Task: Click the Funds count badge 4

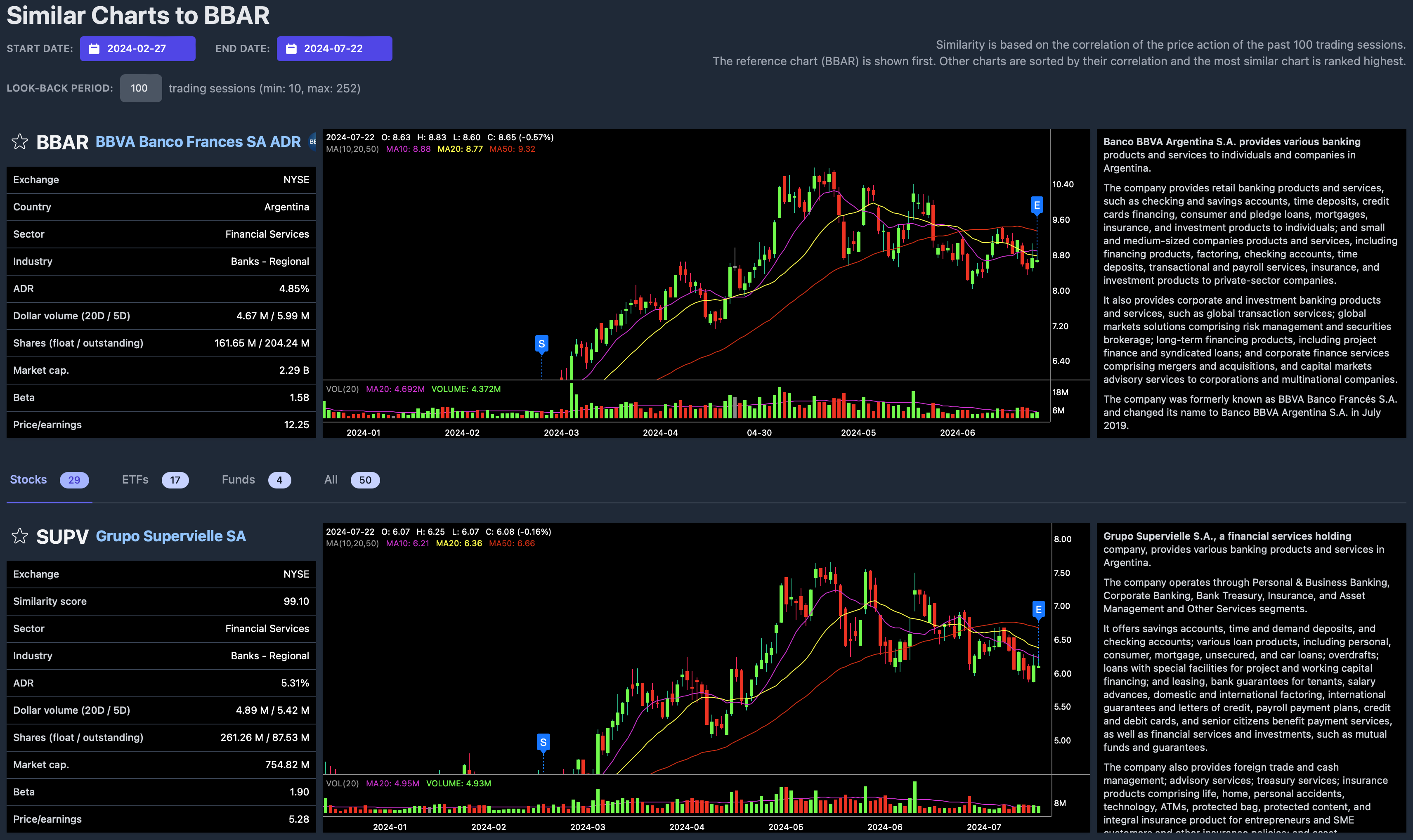Action: coord(279,480)
